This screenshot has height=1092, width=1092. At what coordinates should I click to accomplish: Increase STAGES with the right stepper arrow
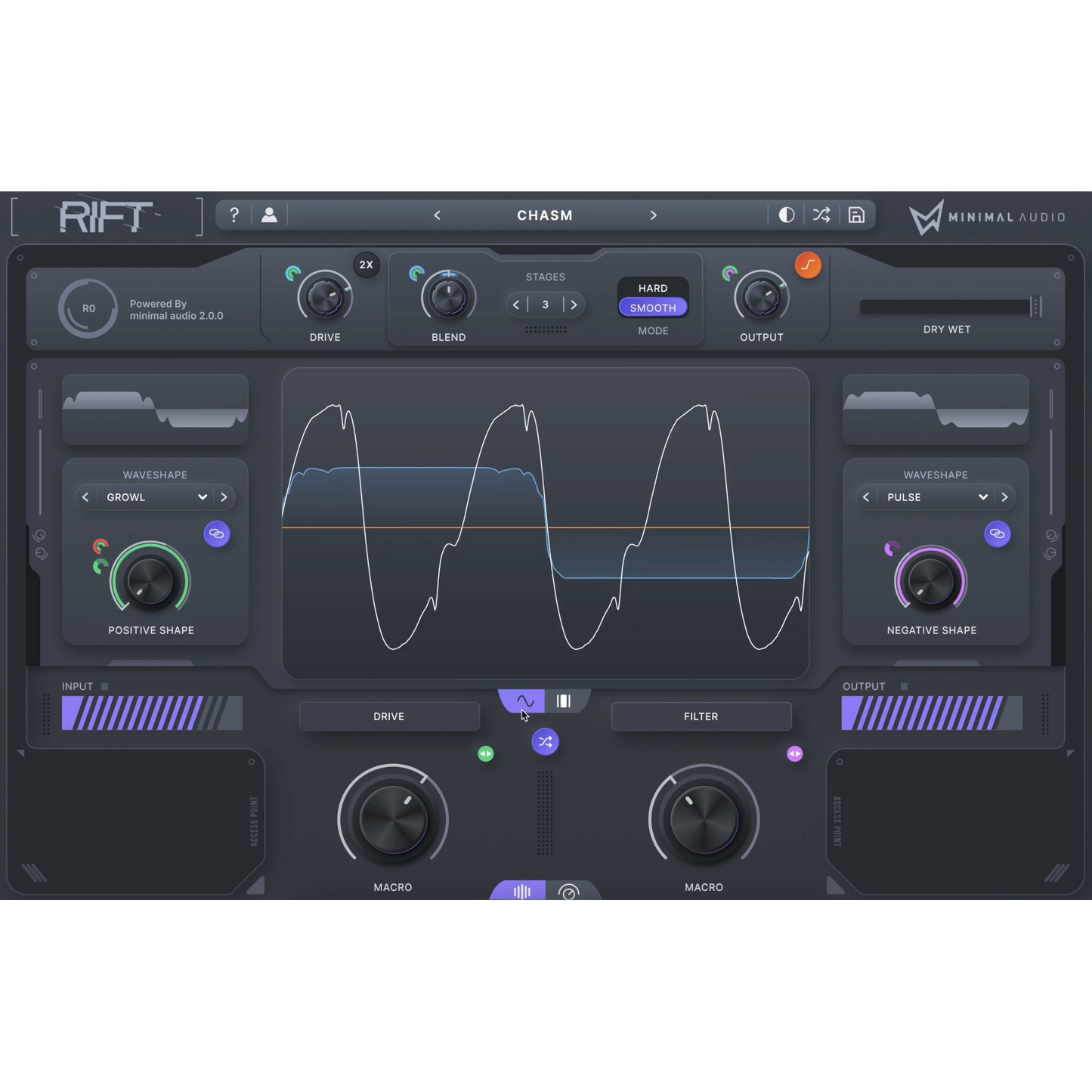pyautogui.click(x=574, y=305)
